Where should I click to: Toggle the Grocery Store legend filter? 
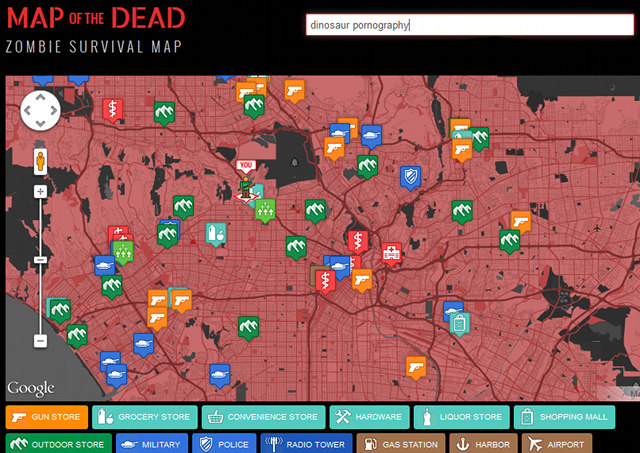(145, 417)
